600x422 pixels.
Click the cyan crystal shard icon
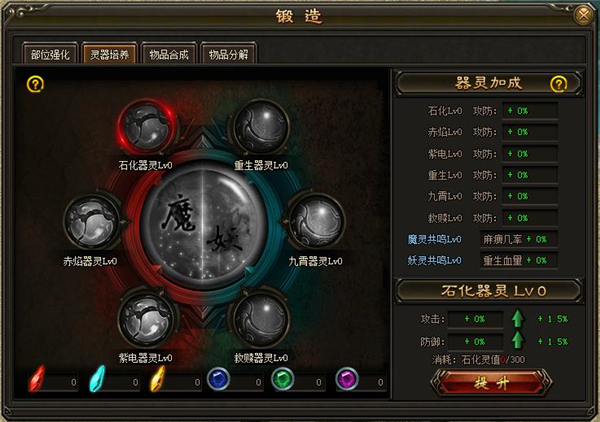(97, 379)
